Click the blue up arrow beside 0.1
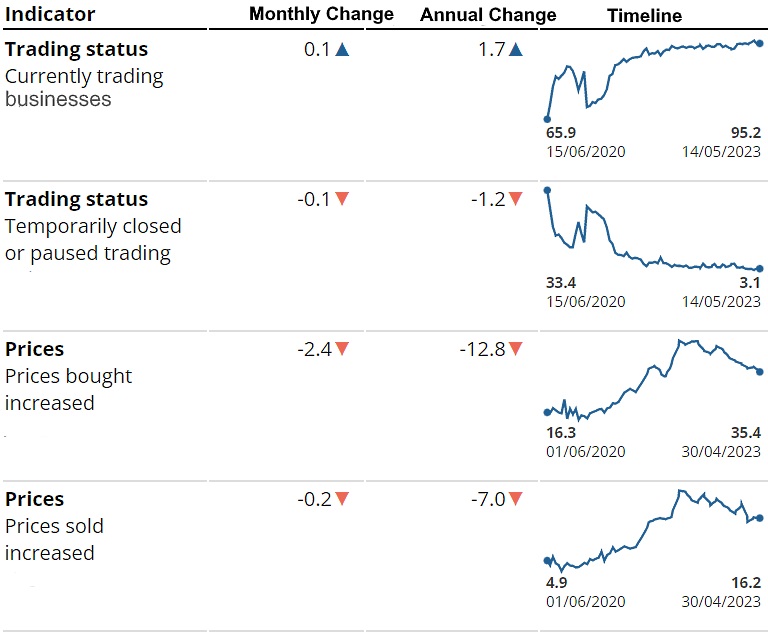This screenshot has width=768, height=637. click(x=342, y=49)
